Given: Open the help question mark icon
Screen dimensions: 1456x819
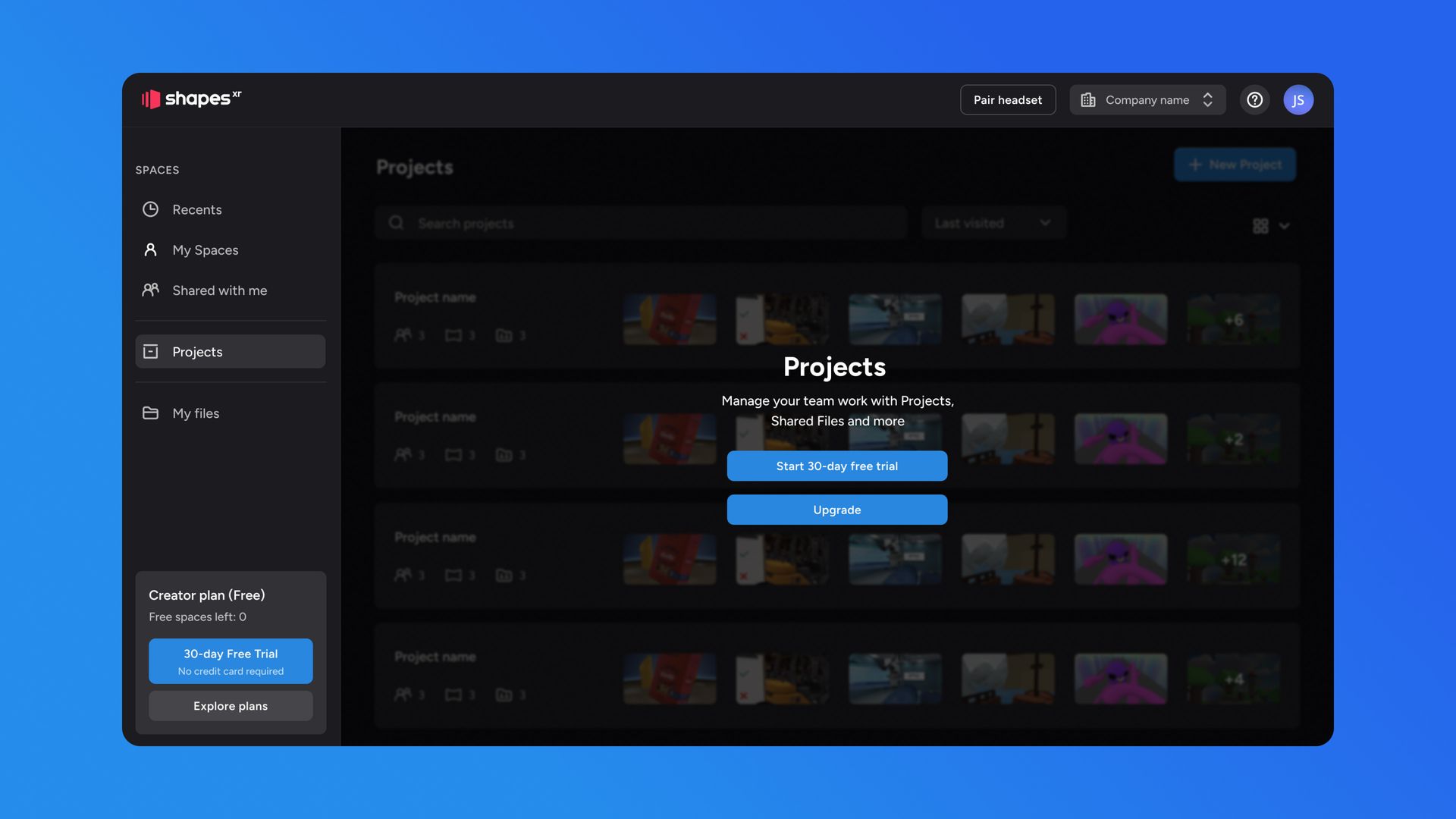Looking at the screenshot, I should point(1254,100).
